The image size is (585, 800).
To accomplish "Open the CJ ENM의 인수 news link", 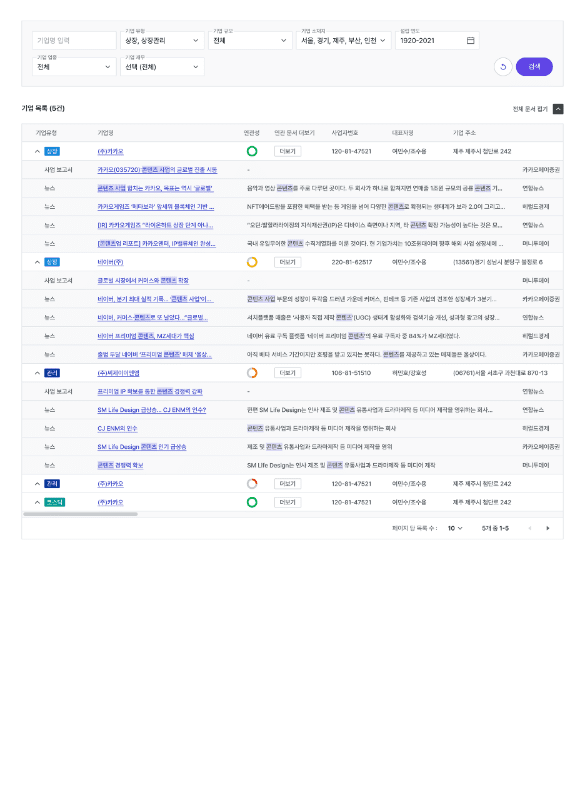I will coord(117,428).
